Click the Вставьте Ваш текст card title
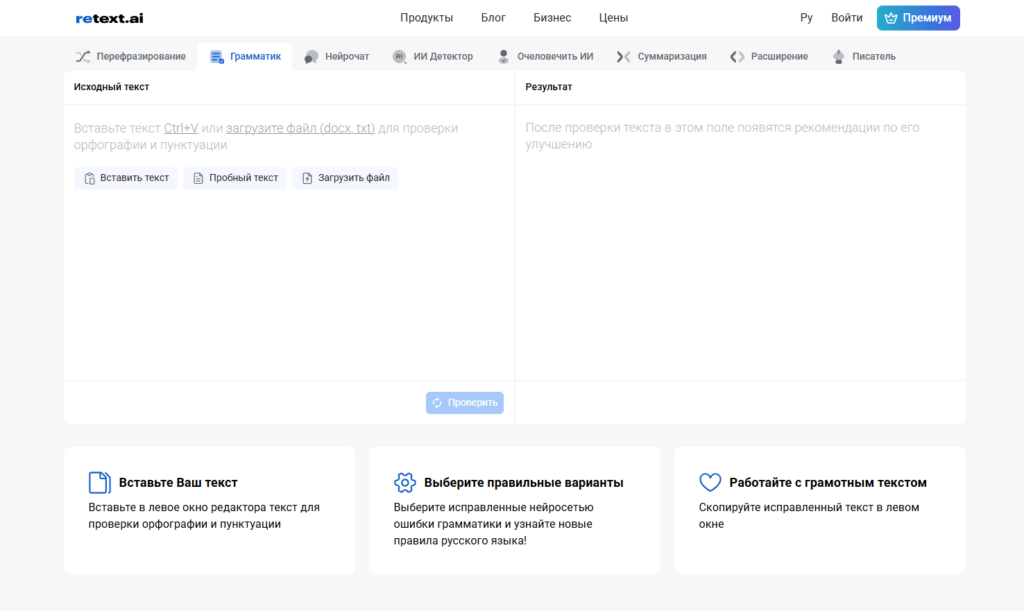Image resolution: width=1024 pixels, height=611 pixels. coord(178,482)
